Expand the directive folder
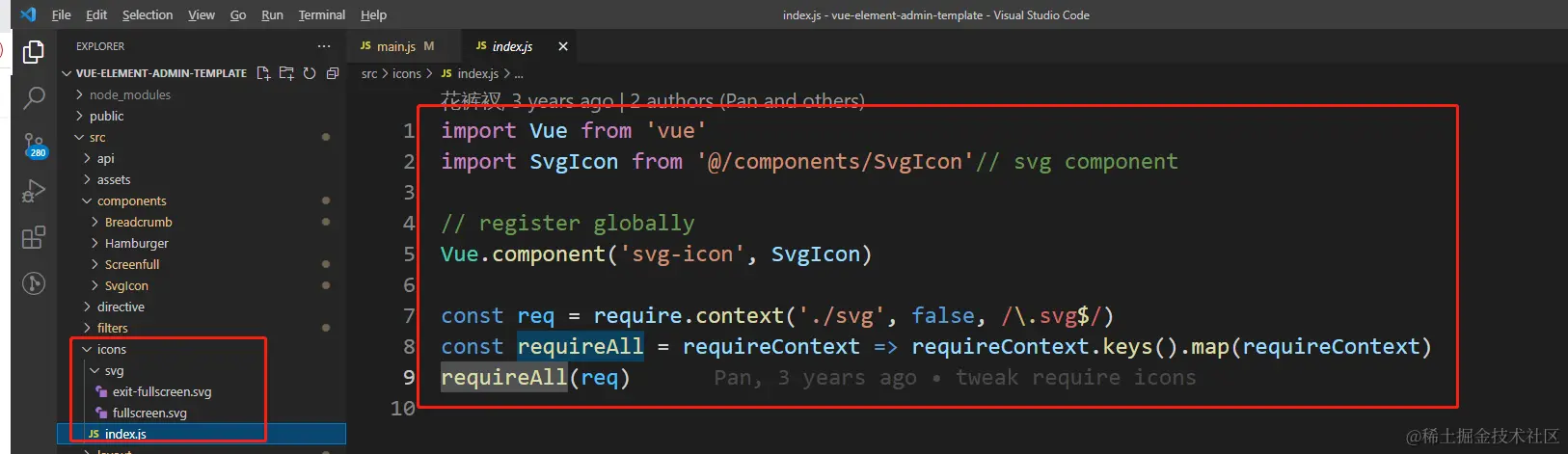 [121, 307]
